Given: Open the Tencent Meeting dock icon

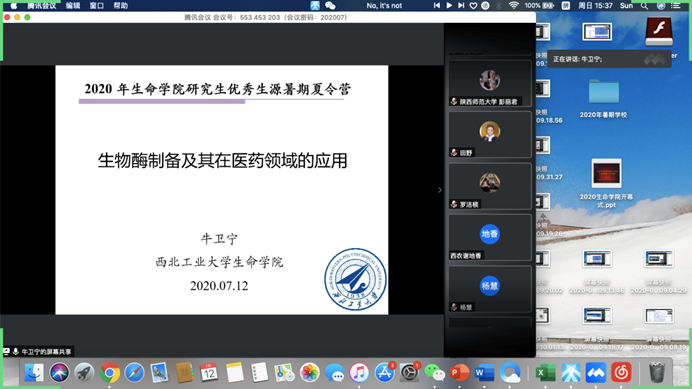Looking at the screenshot, I should (596, 373).
